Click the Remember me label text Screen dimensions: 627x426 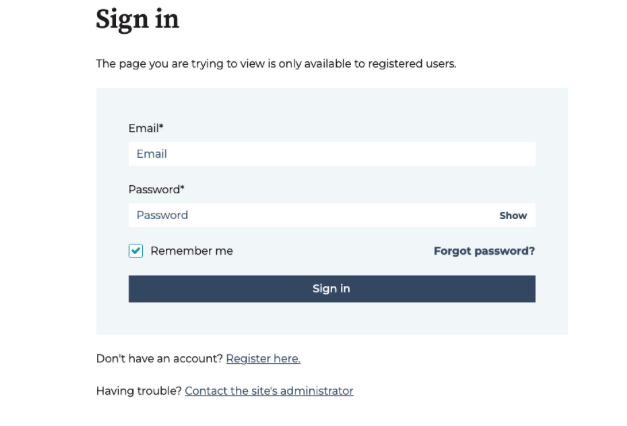click(191, 251)
